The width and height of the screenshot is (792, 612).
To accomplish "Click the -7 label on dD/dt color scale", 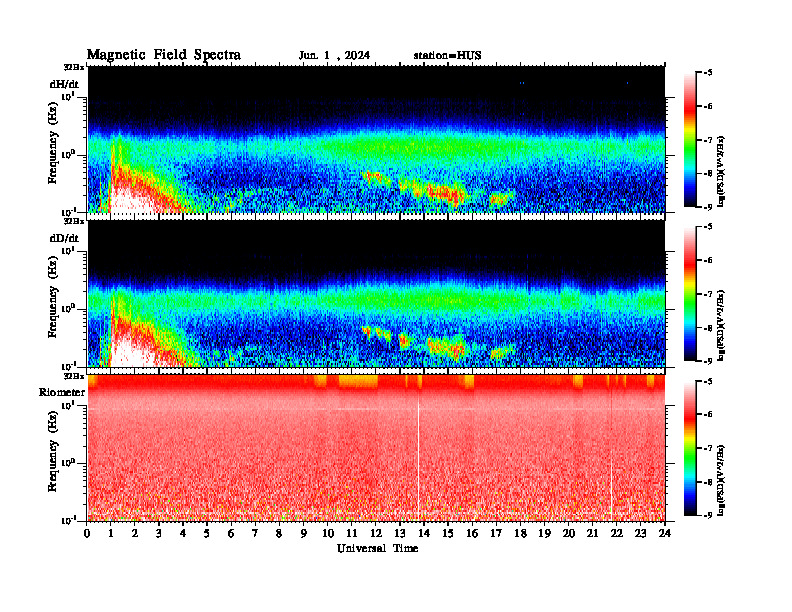I will coord(708,294).
